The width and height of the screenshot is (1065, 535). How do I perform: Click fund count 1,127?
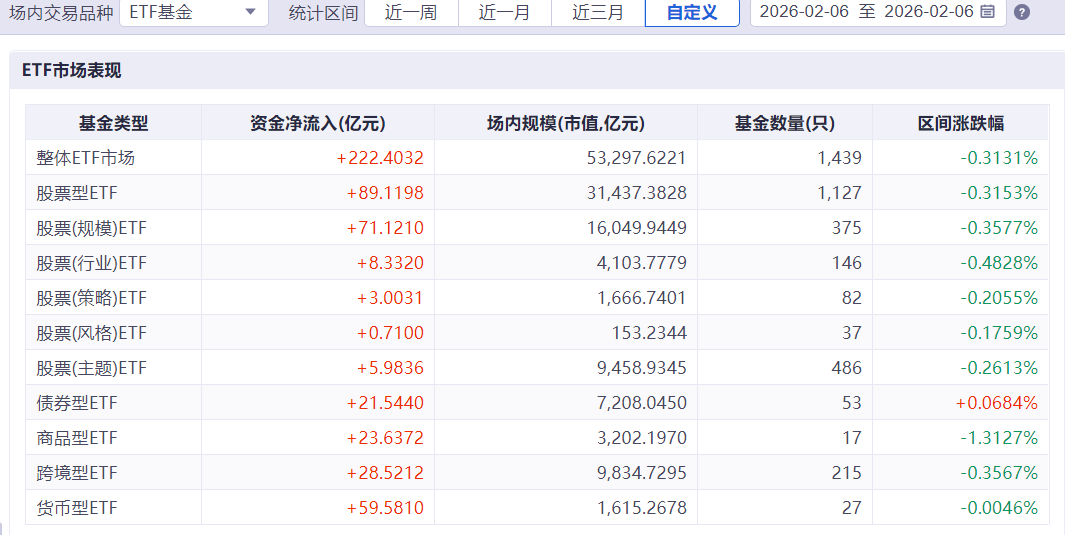click(x=840, y=193)
